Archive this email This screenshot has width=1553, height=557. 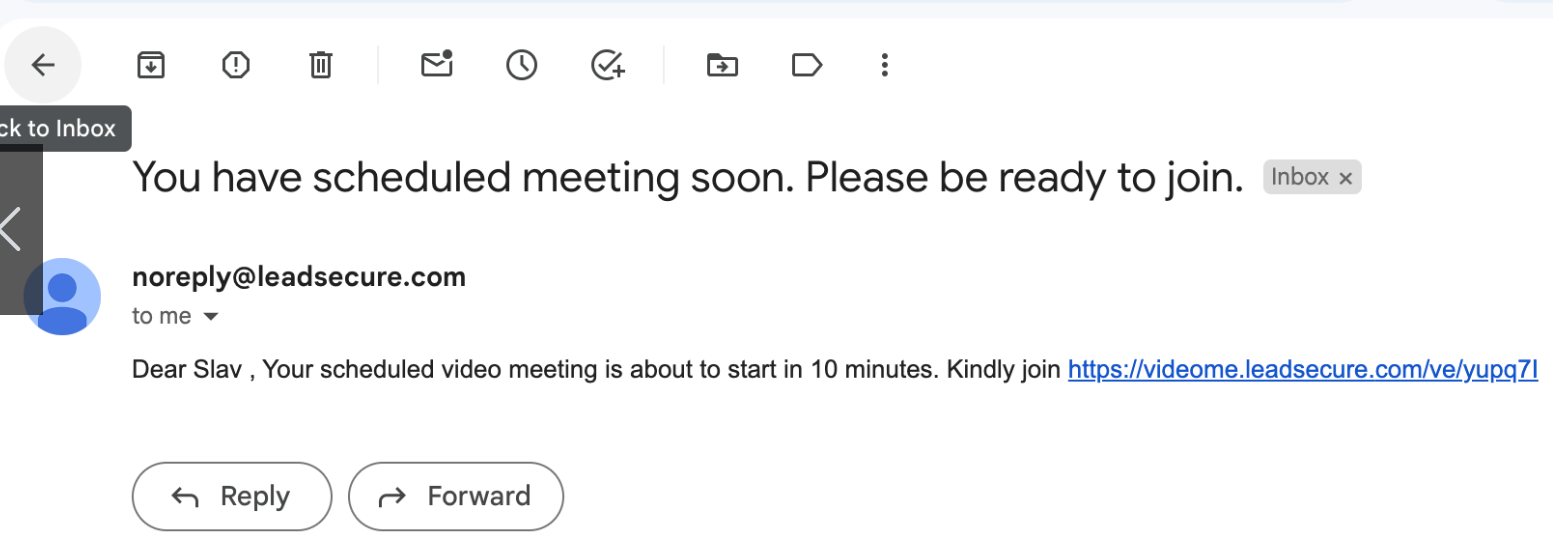click(x=150, y=66)
